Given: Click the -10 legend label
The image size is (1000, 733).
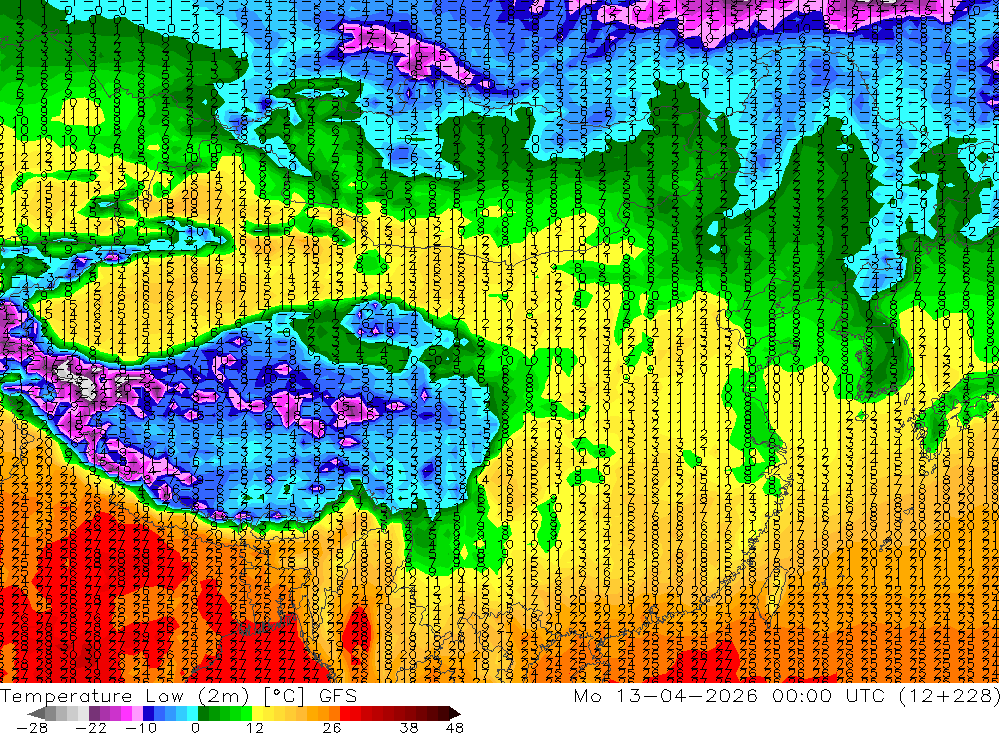Looking at the screenshot, I should pyautogui.click(x=141, y=728).
